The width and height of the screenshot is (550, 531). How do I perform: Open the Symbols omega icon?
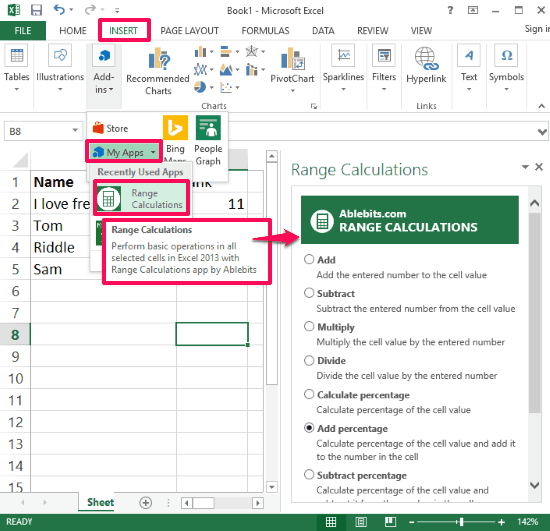(x=506, y=55)
